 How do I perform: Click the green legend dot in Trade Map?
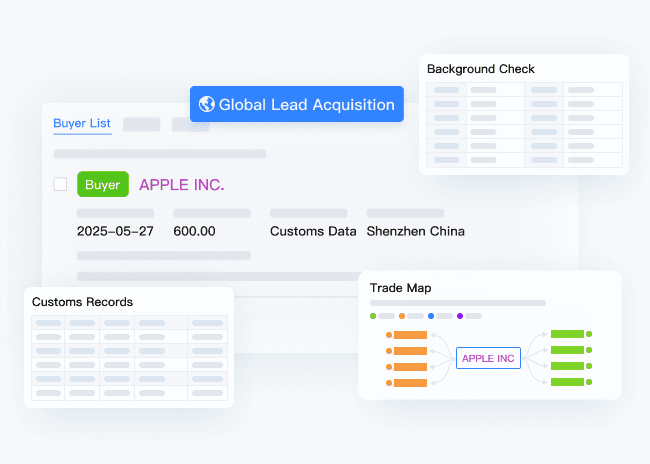tap(373, 316)
